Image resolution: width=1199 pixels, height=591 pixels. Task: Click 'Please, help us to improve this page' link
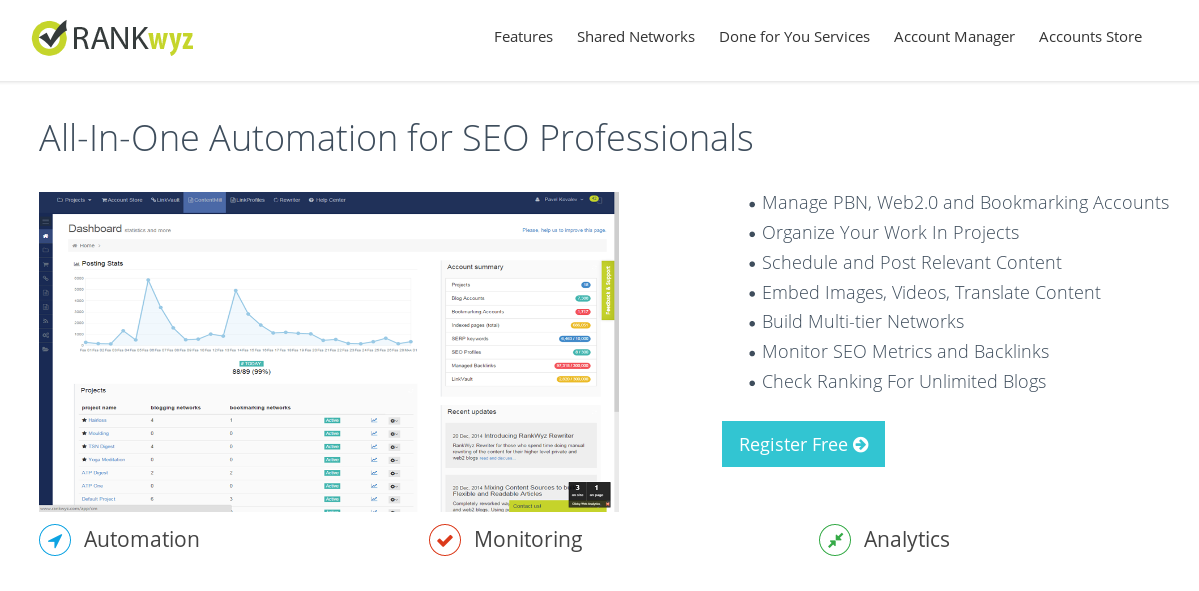pyautogui.click(x=564, y=229)
